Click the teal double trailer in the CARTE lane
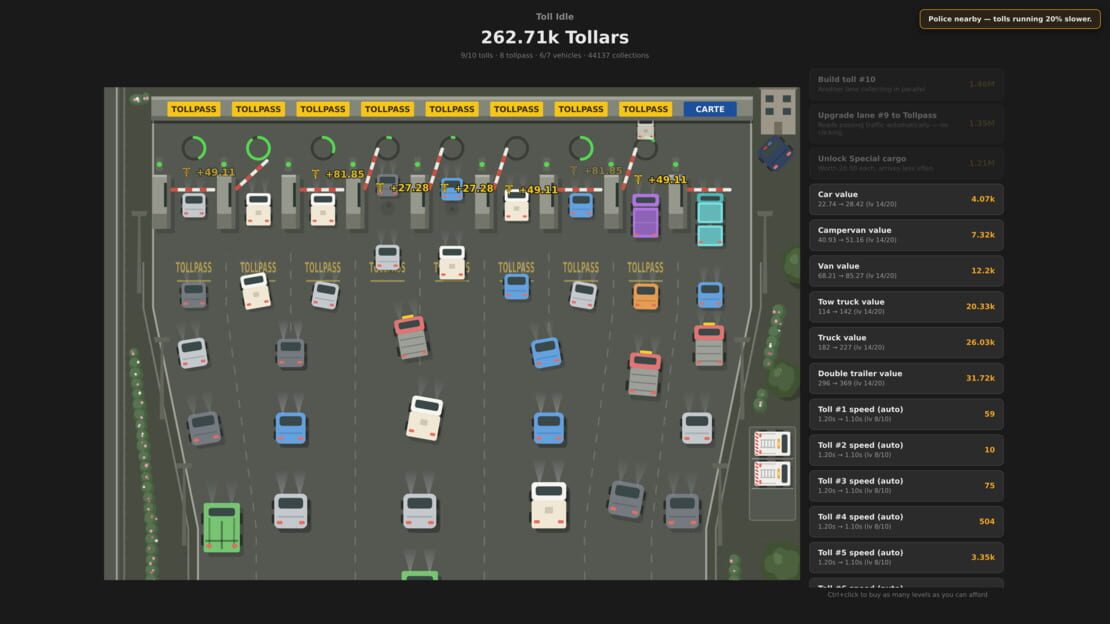 (709, 220)
